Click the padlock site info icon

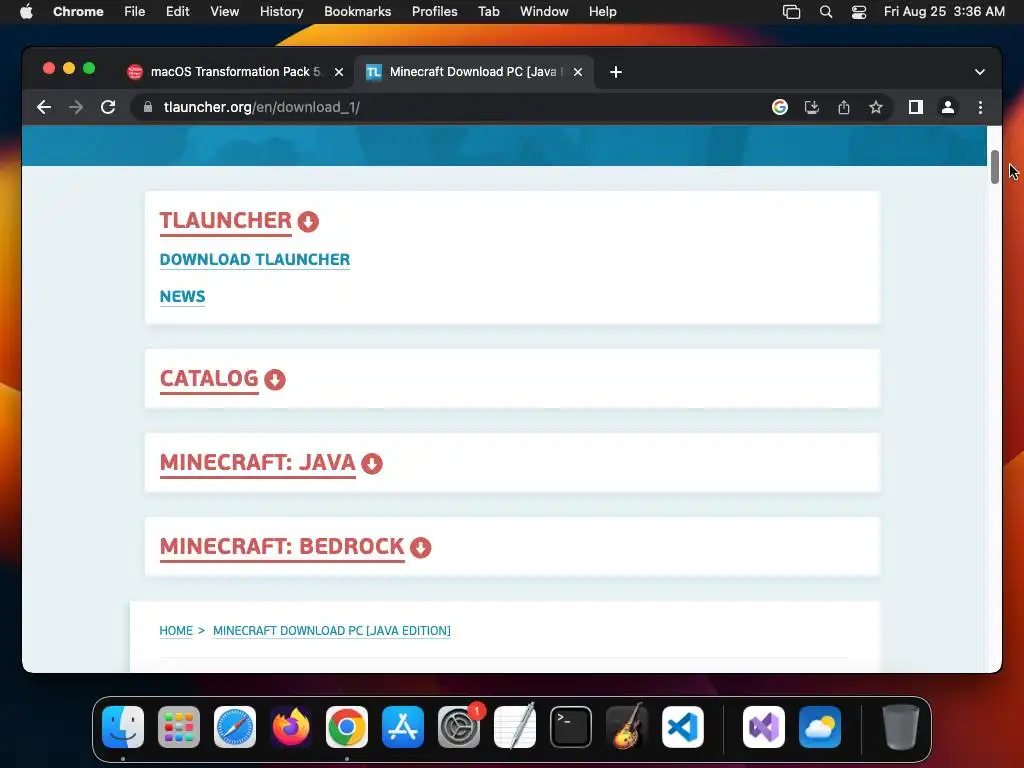[x=148, y=107]
